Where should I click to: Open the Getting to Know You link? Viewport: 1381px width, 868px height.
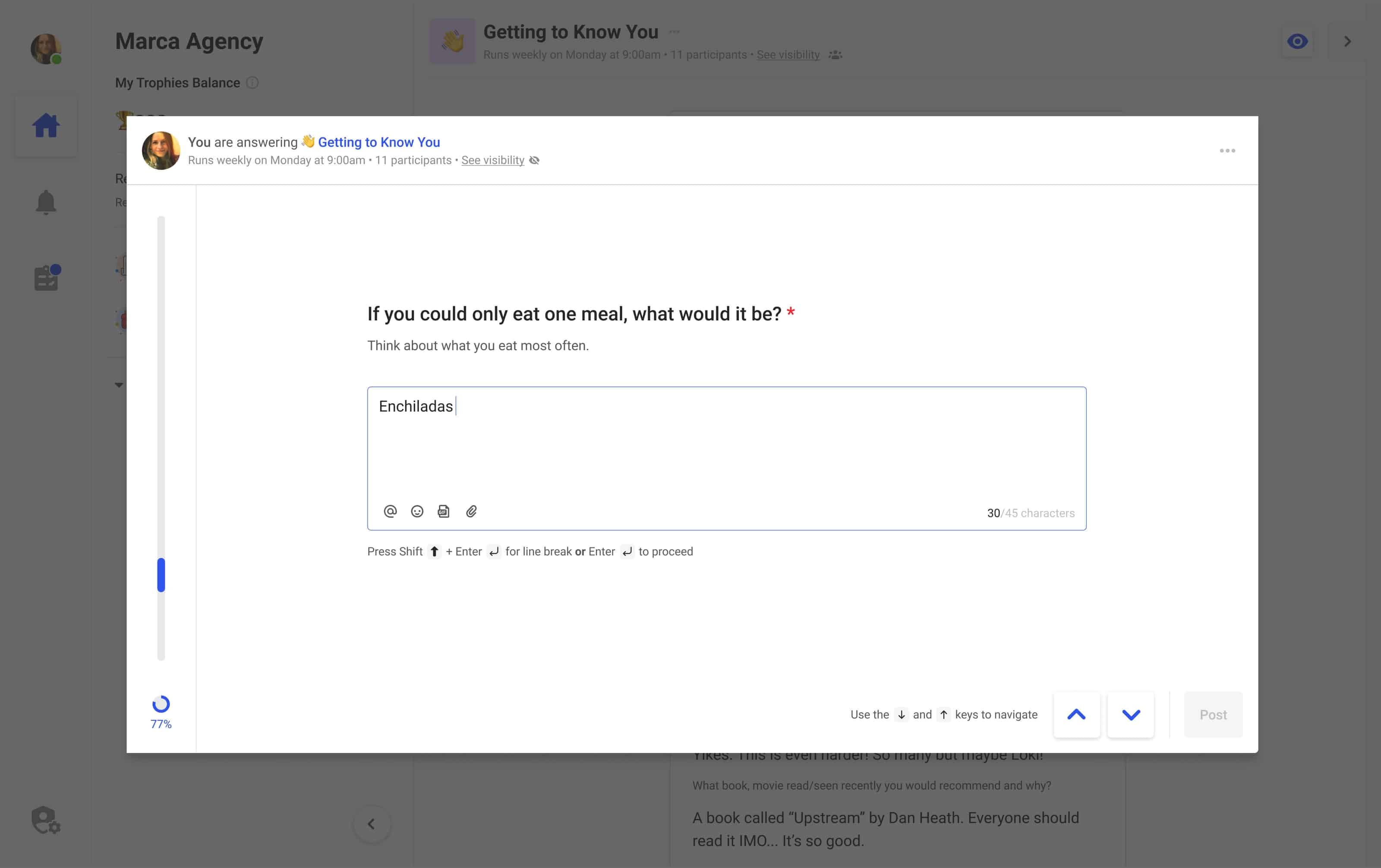379,142
